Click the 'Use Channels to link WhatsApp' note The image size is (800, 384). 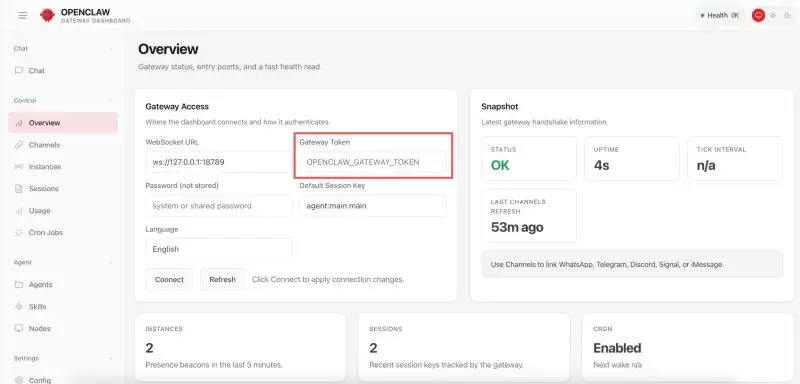click(x=632, y=265)
